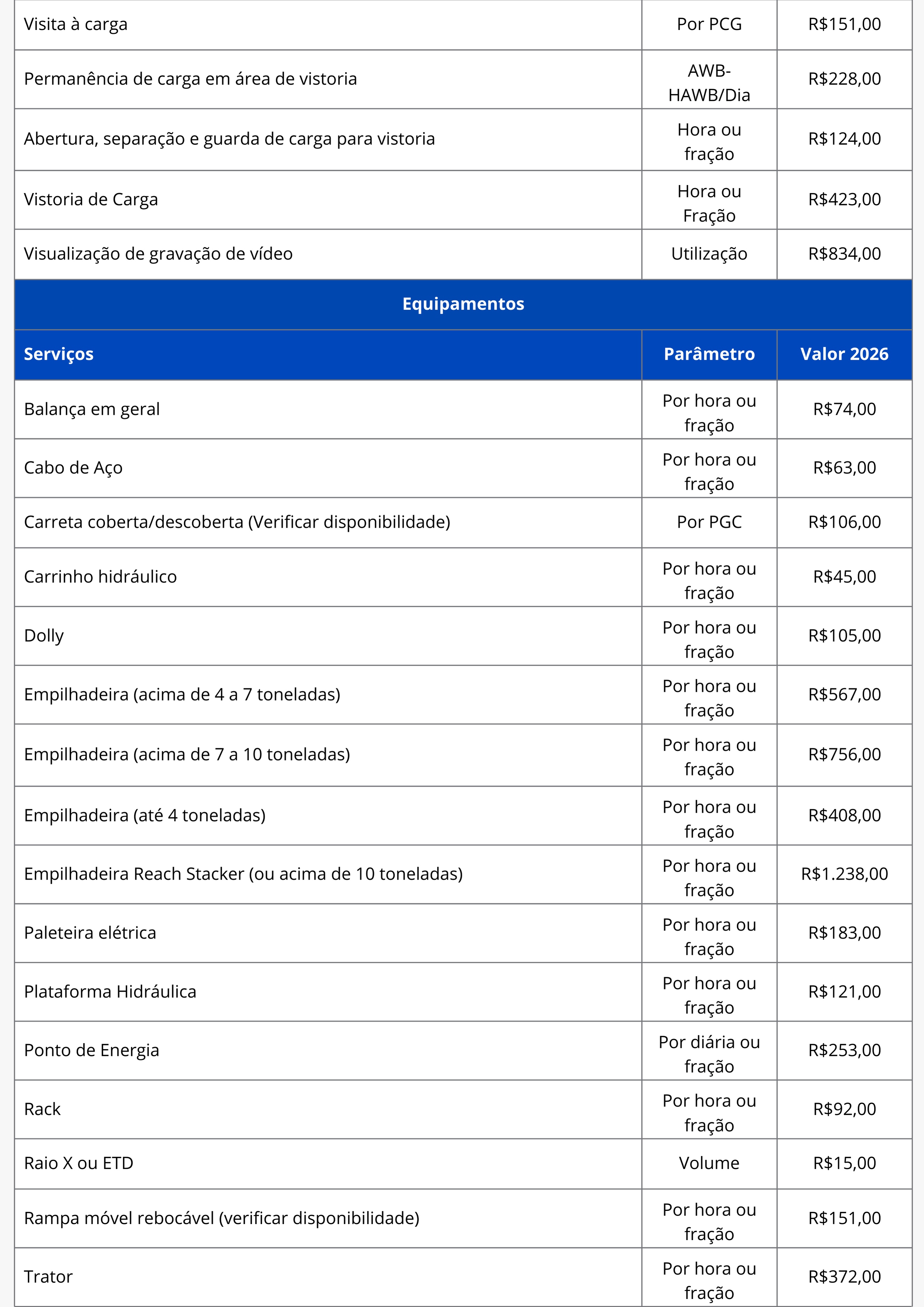Screen dimensions: 924x1307
Task: Click the Cabo de Aço service name
Action: (x=74, y=468)
